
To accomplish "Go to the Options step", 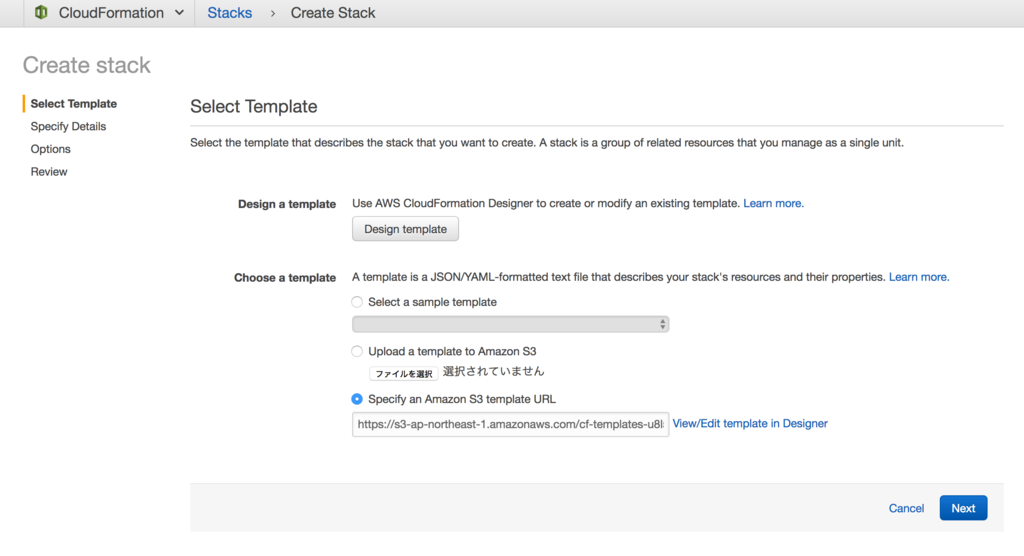I will pyautogui.click(x=50, y=149).
